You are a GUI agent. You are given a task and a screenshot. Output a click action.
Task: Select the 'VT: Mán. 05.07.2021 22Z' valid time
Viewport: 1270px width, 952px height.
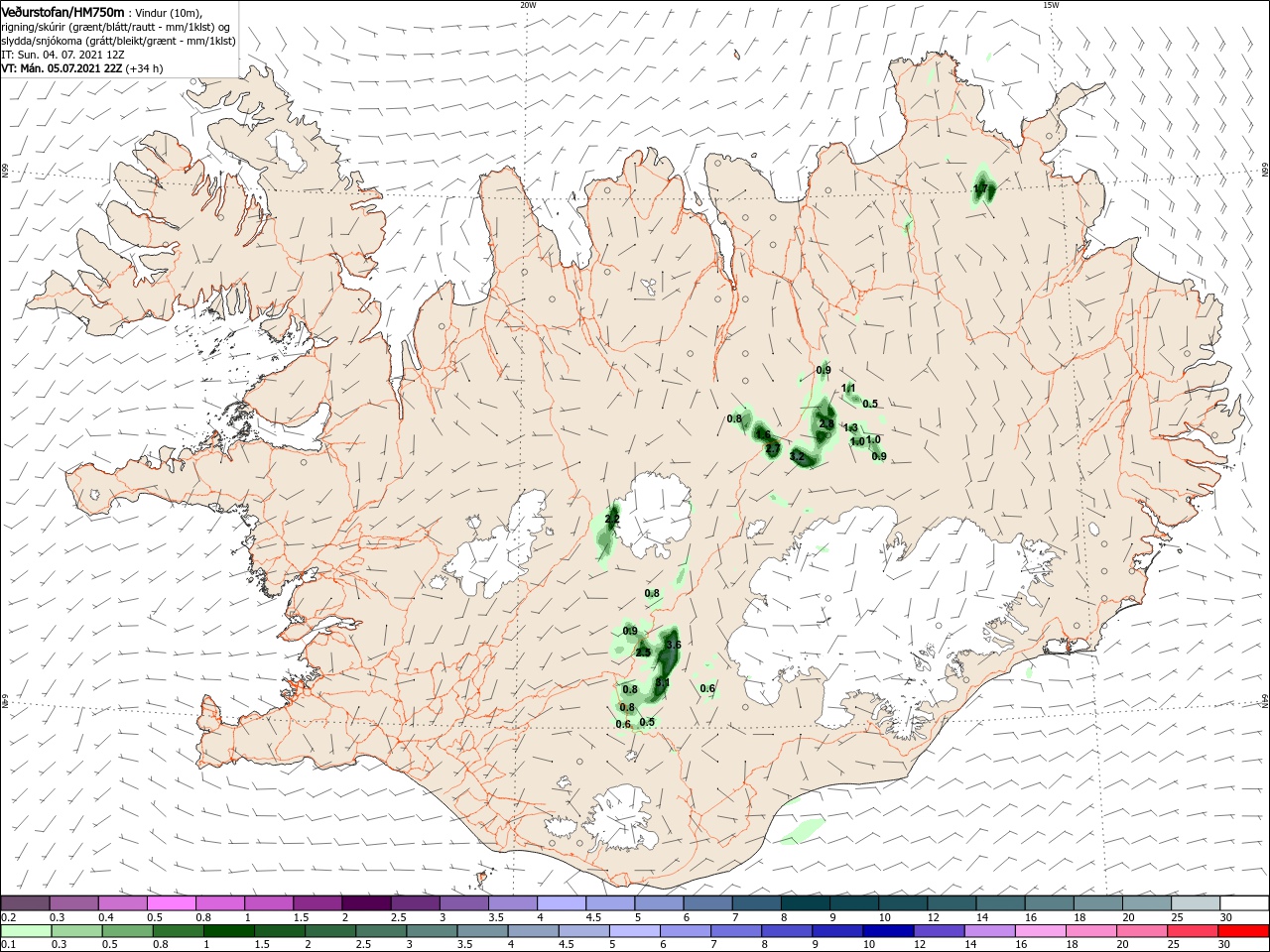click(x=62, y=68)
